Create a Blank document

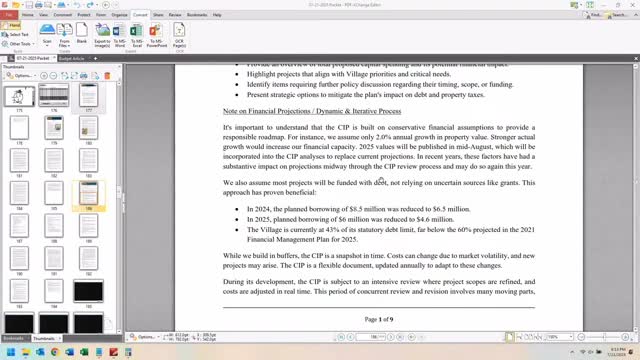(82, 33)
